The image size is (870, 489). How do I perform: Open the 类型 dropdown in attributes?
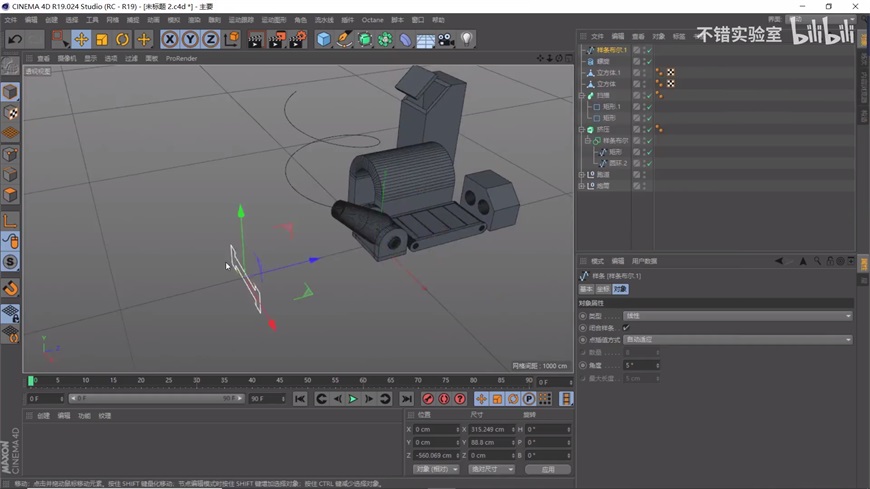coord(737,316)
